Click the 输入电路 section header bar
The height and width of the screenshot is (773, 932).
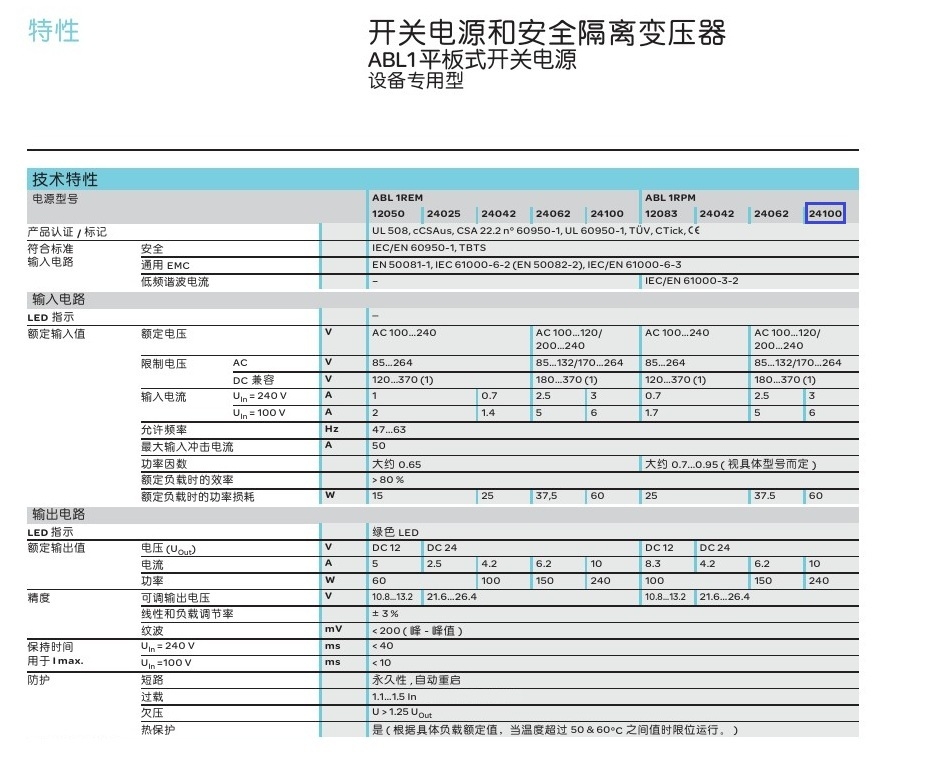click(443, 299)
